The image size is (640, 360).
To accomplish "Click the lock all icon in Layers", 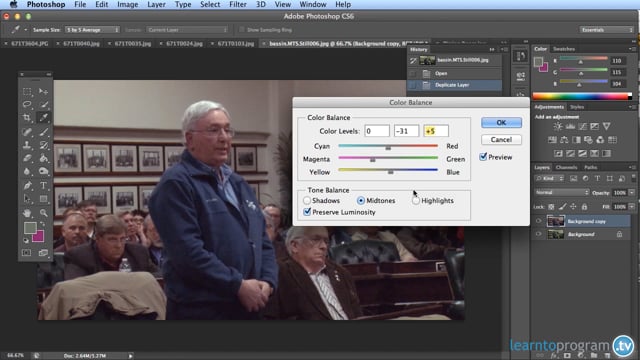I will point(584,207).
